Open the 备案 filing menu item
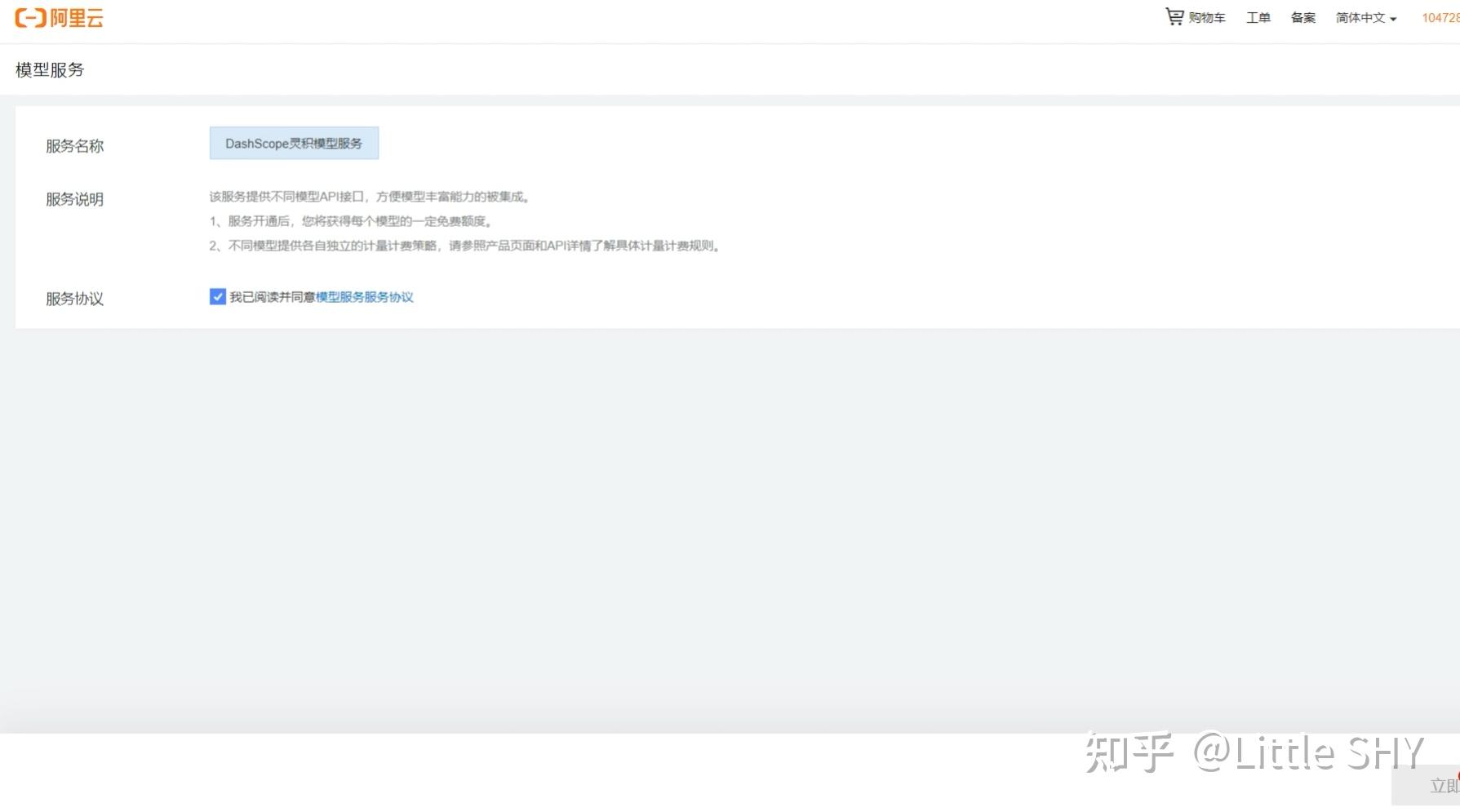This screenshot has width=1460, height=812. click(x=1302, y=18)
